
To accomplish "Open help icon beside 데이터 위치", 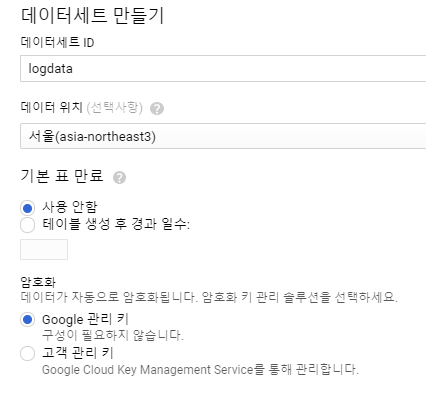I will click(157, 109).
